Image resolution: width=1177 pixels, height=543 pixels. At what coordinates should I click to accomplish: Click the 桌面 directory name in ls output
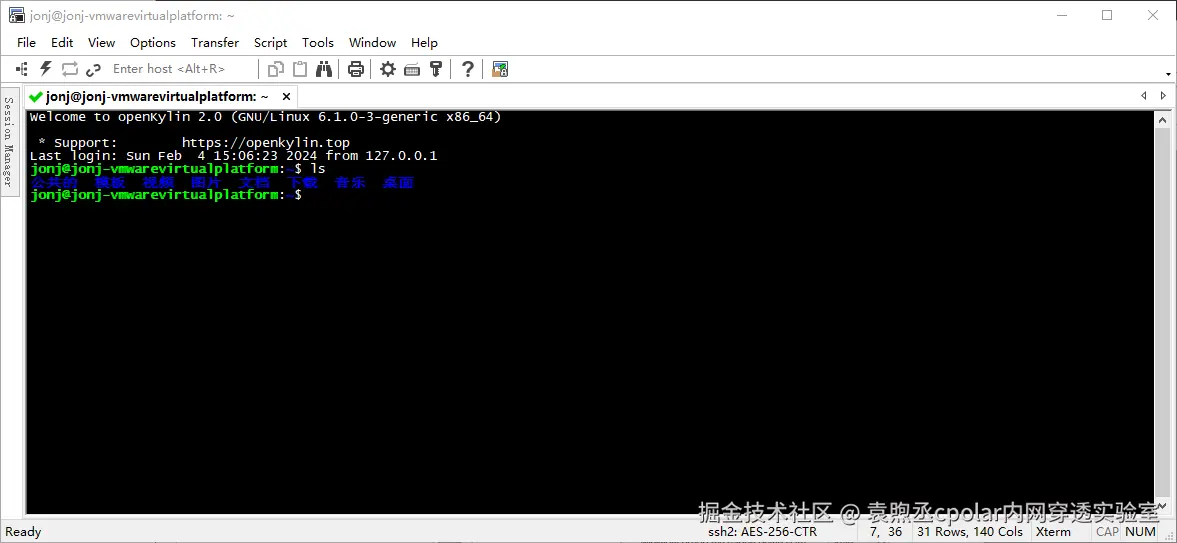click(x=398, y=183)
